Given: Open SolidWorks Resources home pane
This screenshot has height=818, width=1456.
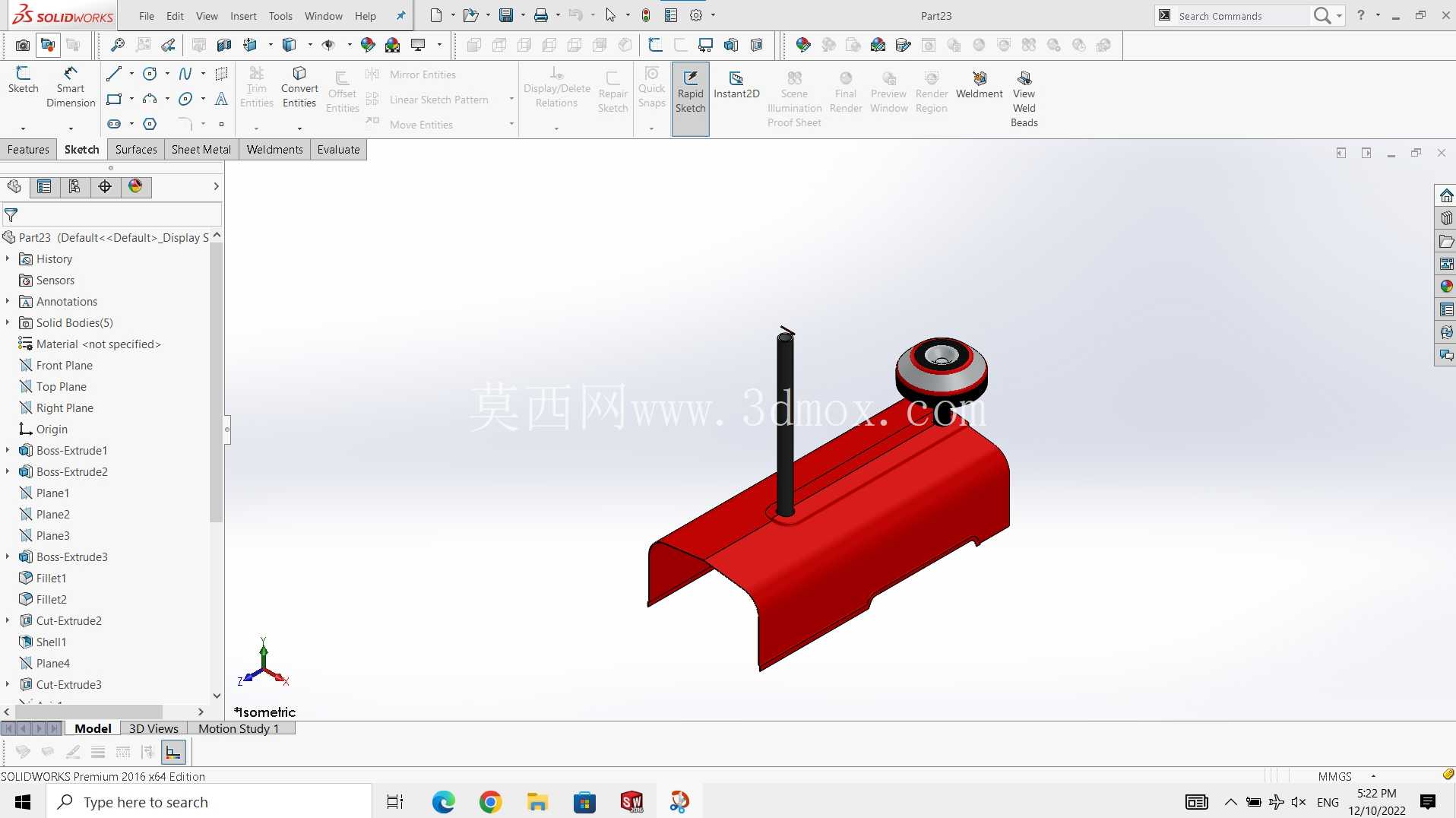Looking at the screenshot, I should (x=1446, y=196).
